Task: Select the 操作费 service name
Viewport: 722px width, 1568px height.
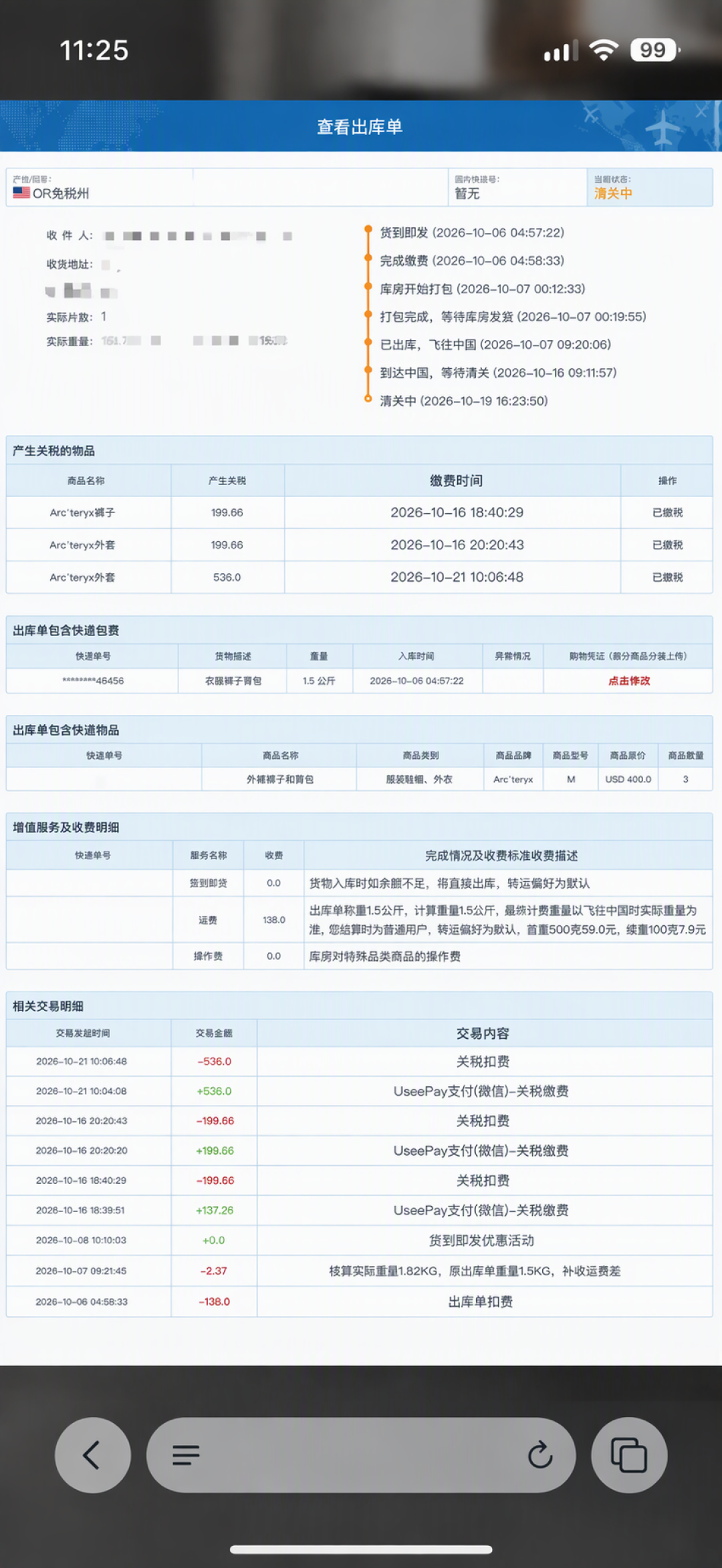Action: pyautogui.click(x=208, y=956)
